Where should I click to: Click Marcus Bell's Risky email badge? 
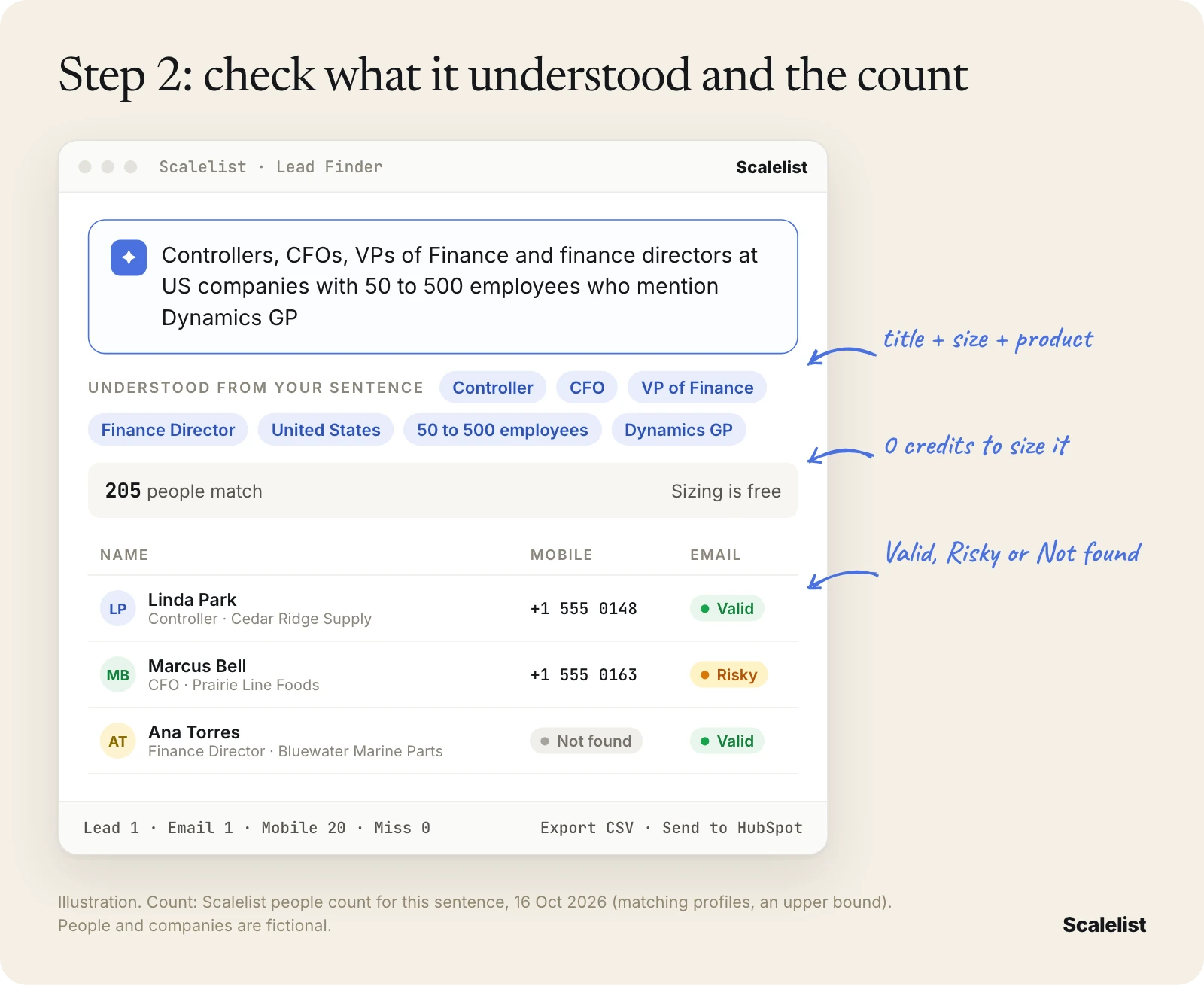728,674
